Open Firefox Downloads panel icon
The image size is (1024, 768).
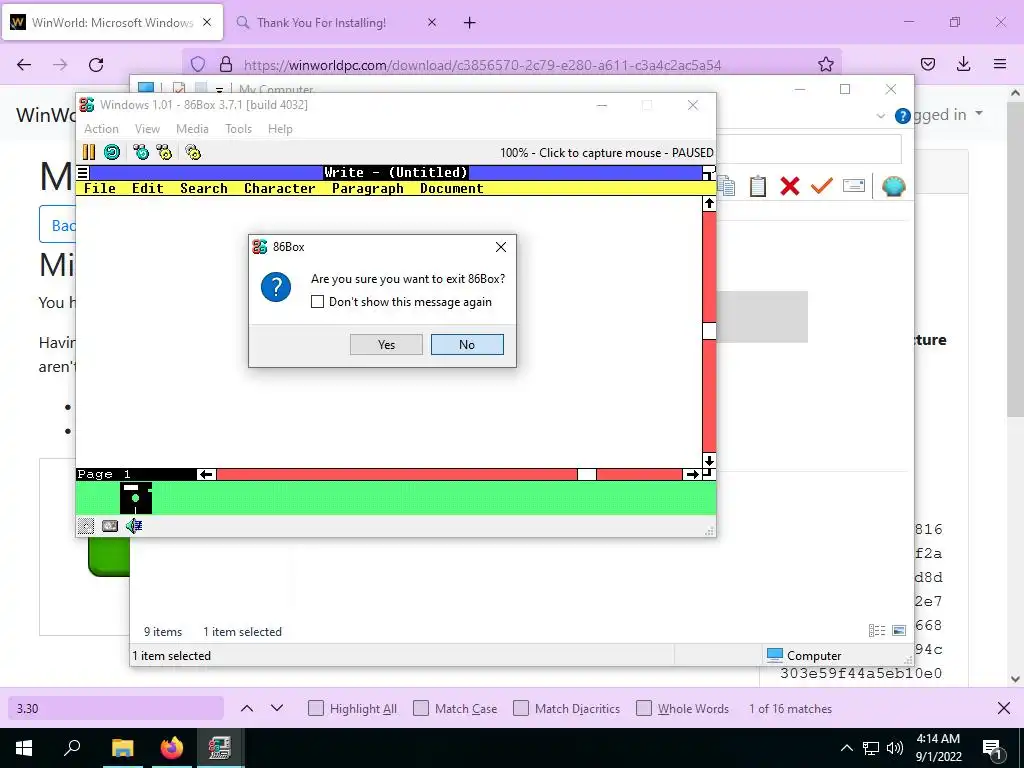tap(963, 64)
